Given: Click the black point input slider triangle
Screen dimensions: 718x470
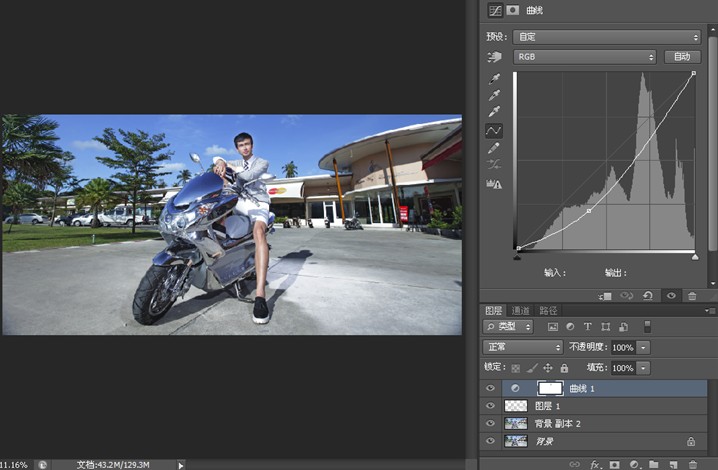Looking at the screenshot, I should click(x=517, y=257).
